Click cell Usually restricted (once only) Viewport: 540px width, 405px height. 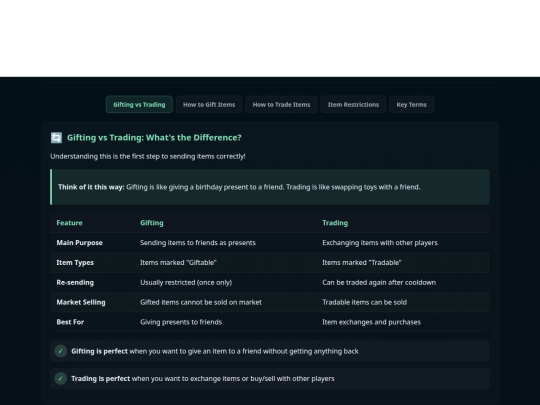186,282
